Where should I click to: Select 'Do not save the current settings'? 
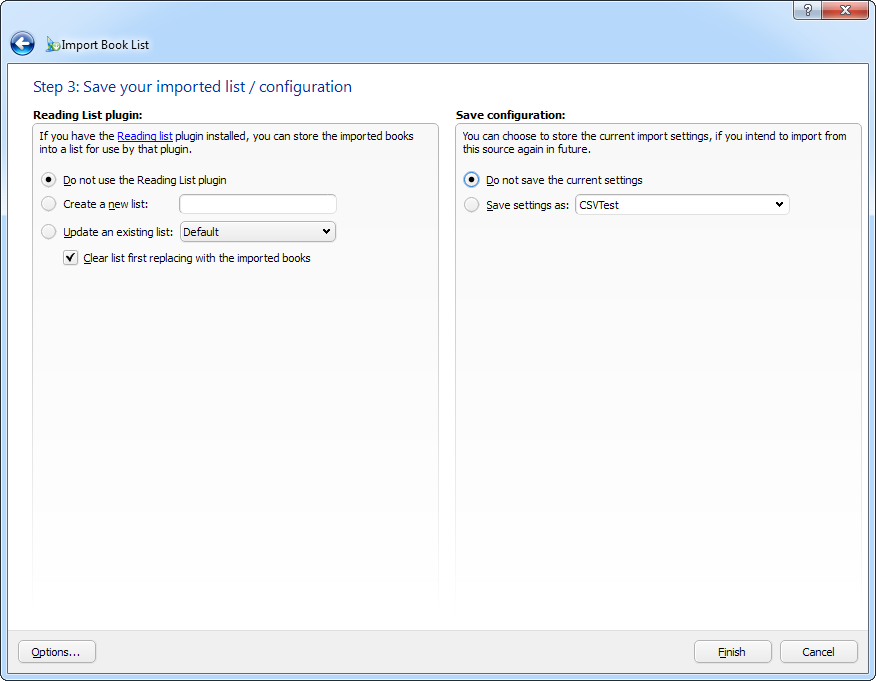coord(472,180)
